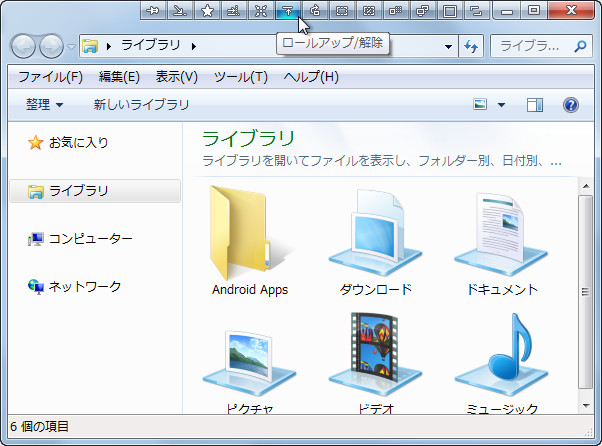
Task: Toggle the preview pane button
Action: point(534,105)
